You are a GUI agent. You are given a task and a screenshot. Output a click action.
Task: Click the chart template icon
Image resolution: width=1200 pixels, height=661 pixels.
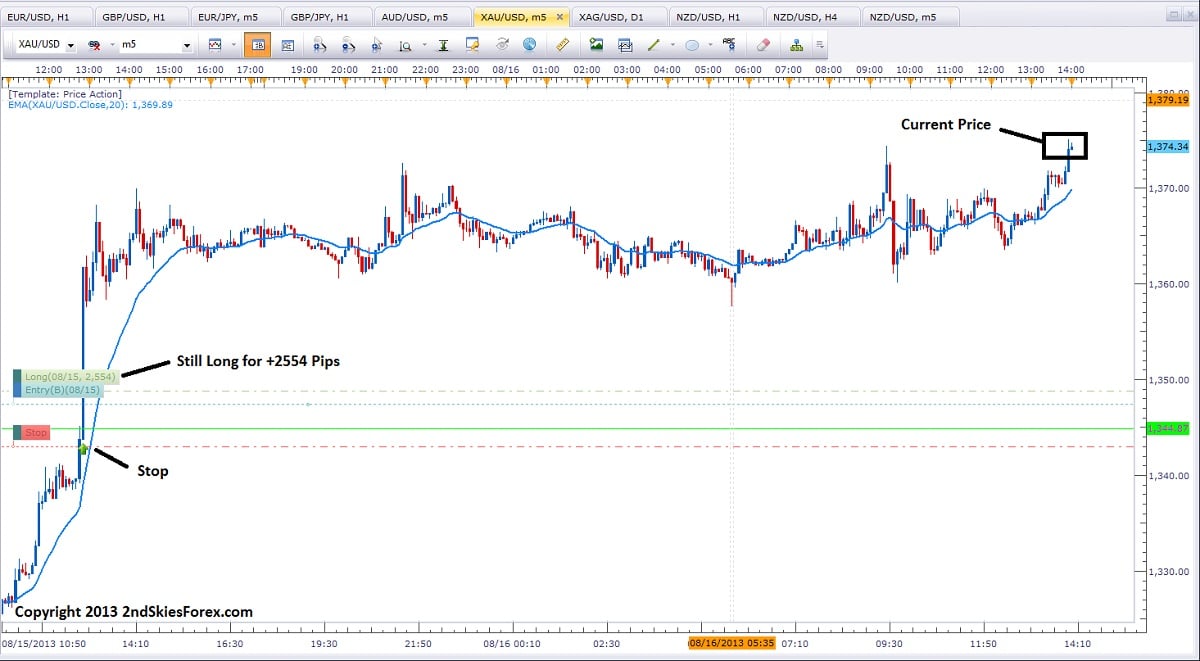coord(625,45)
